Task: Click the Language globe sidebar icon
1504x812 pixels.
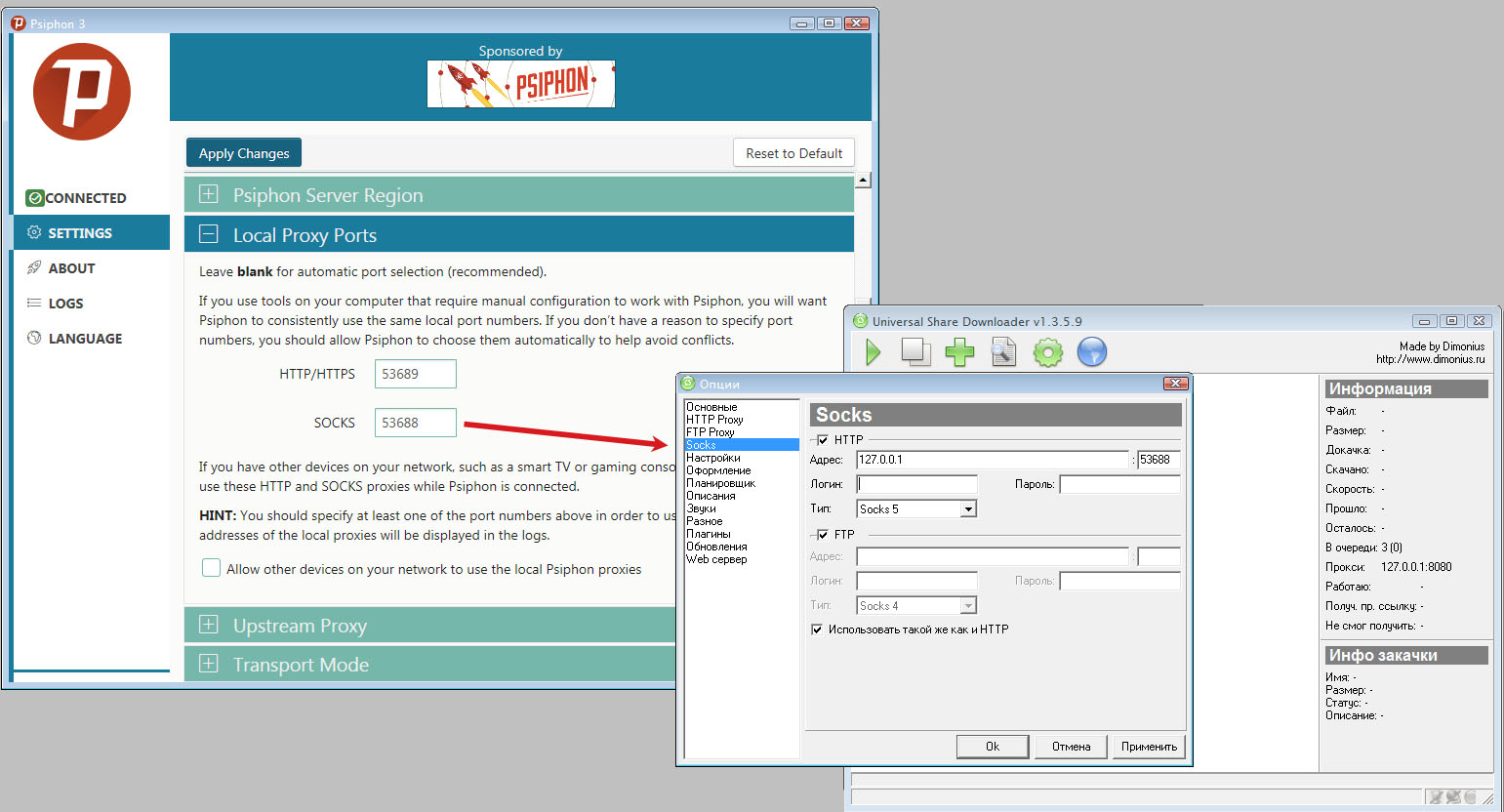Action: pos(34,338)
